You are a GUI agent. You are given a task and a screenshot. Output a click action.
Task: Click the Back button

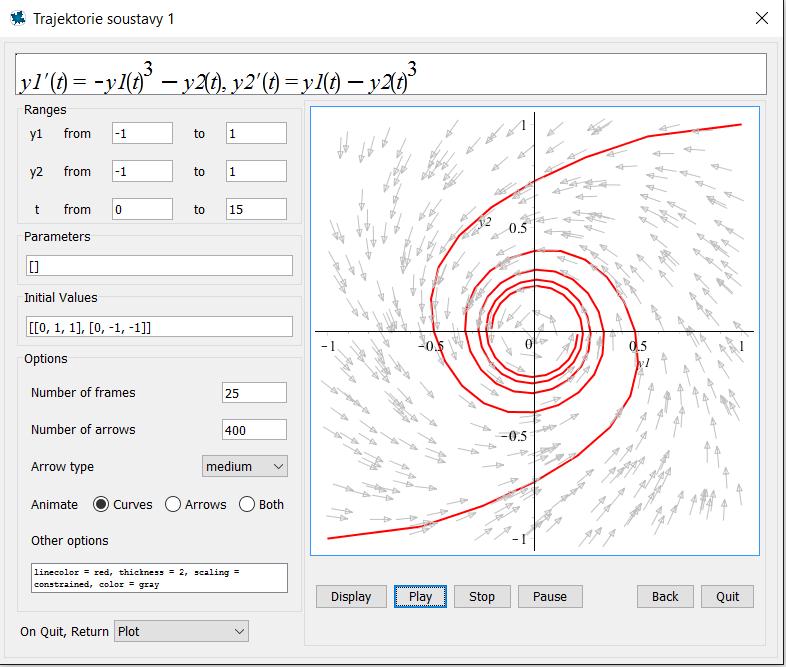click(x=665, y=596)
